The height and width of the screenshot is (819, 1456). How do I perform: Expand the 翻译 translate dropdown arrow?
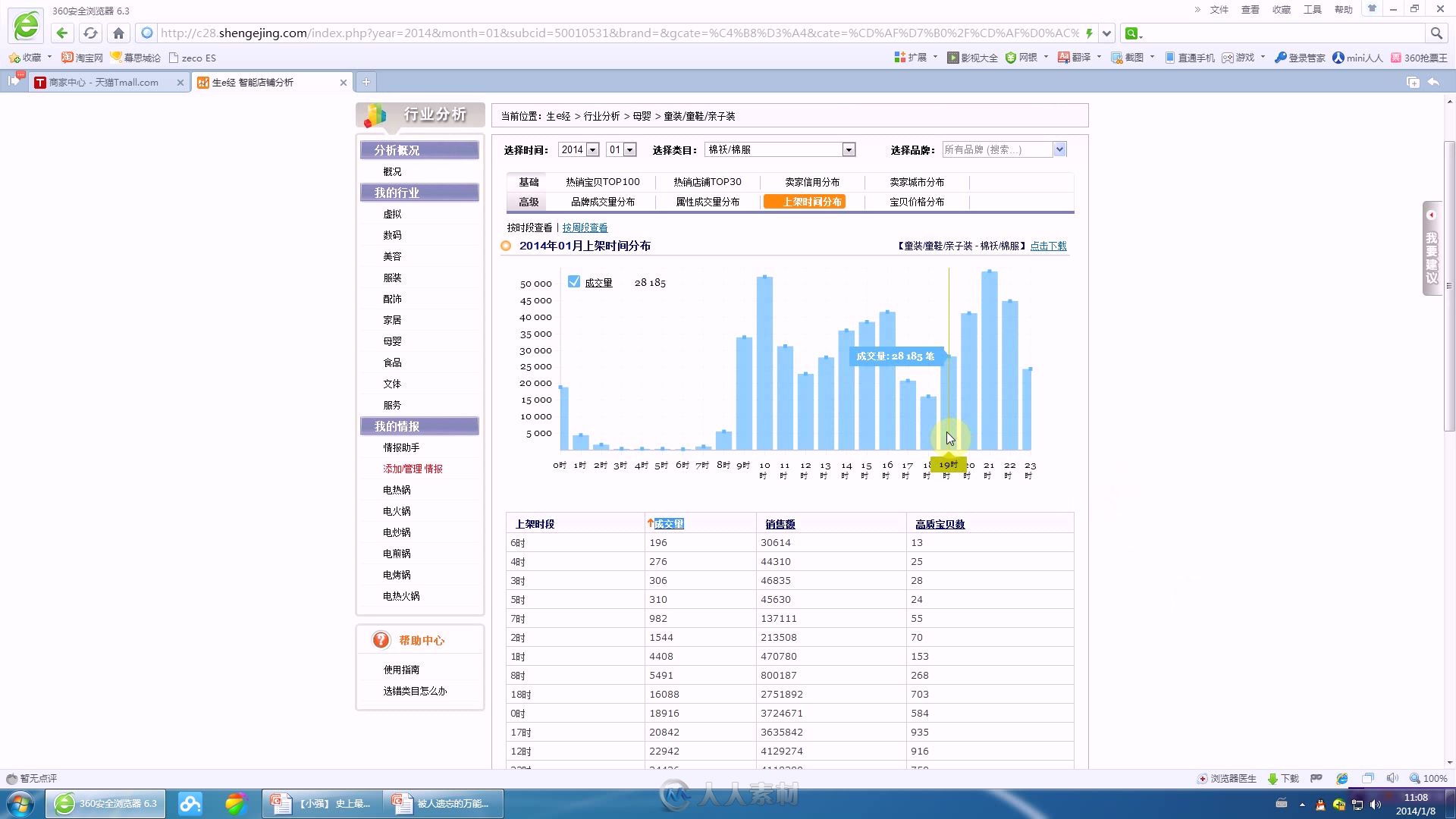(1099, 58)
